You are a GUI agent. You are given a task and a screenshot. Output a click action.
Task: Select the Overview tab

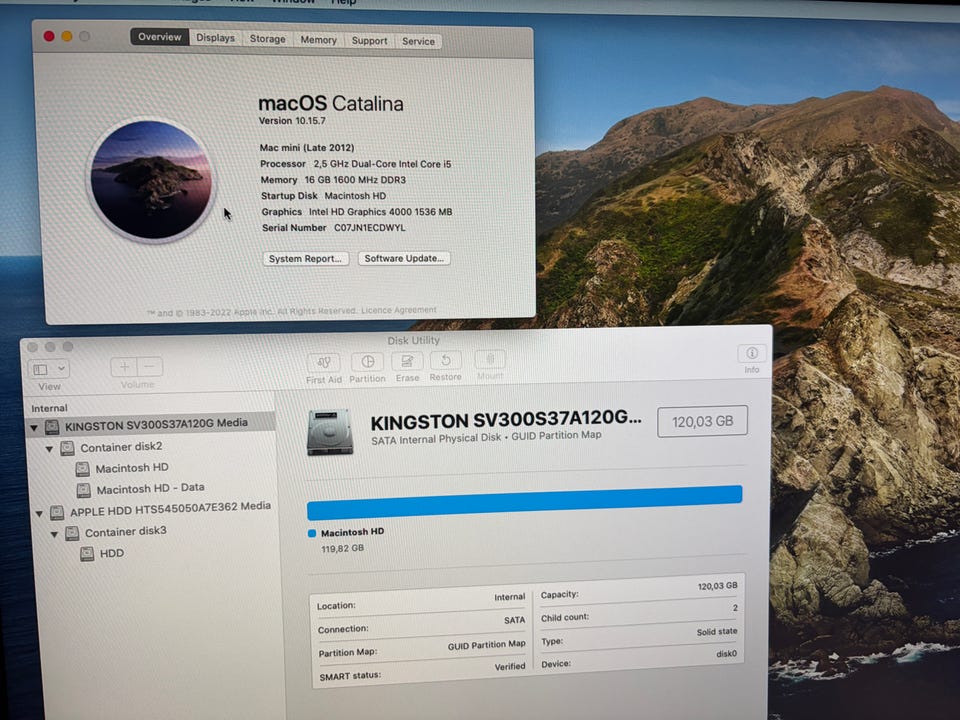point(160,37)
